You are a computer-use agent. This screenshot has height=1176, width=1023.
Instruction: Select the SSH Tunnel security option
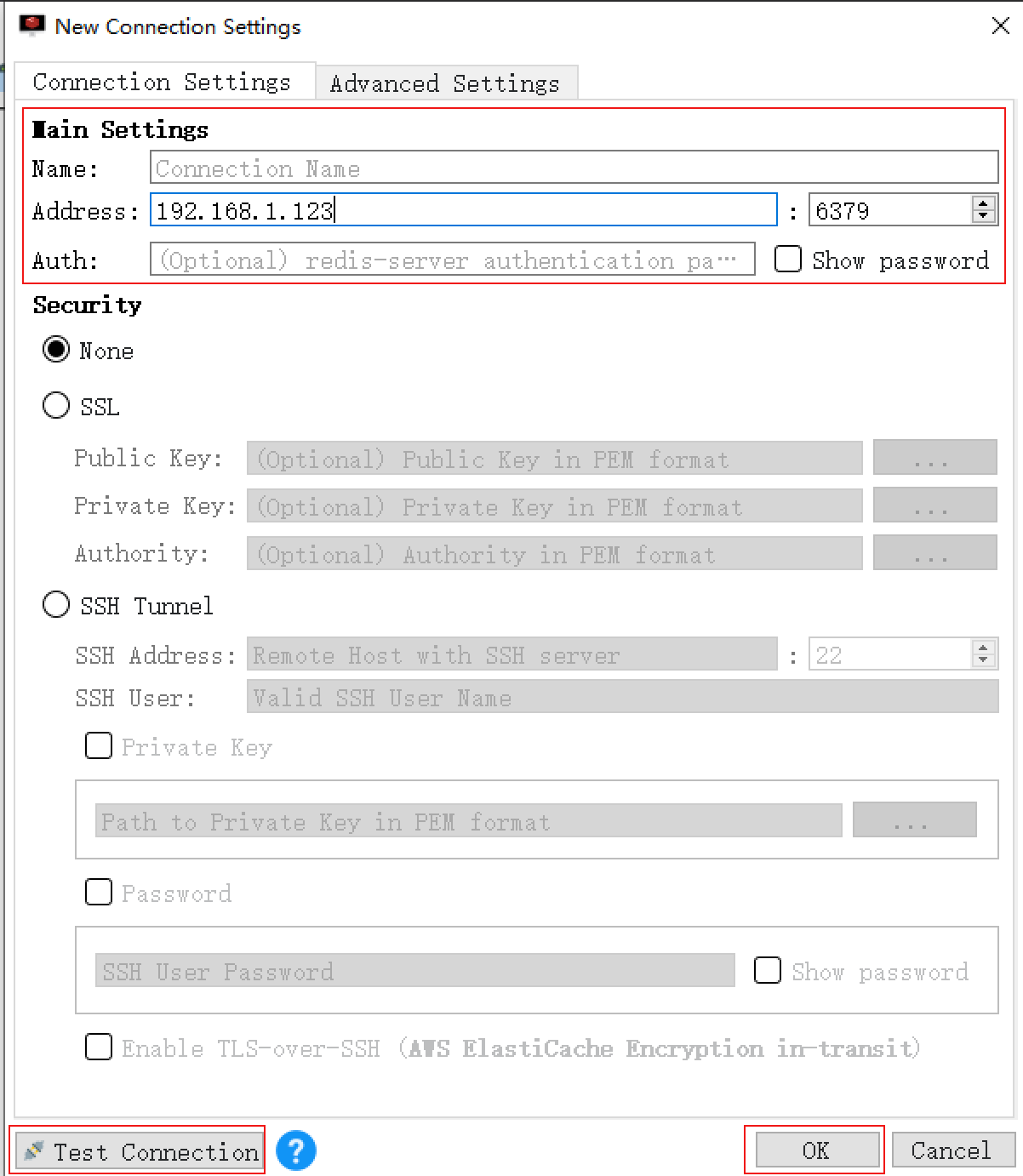click(56, 605)
